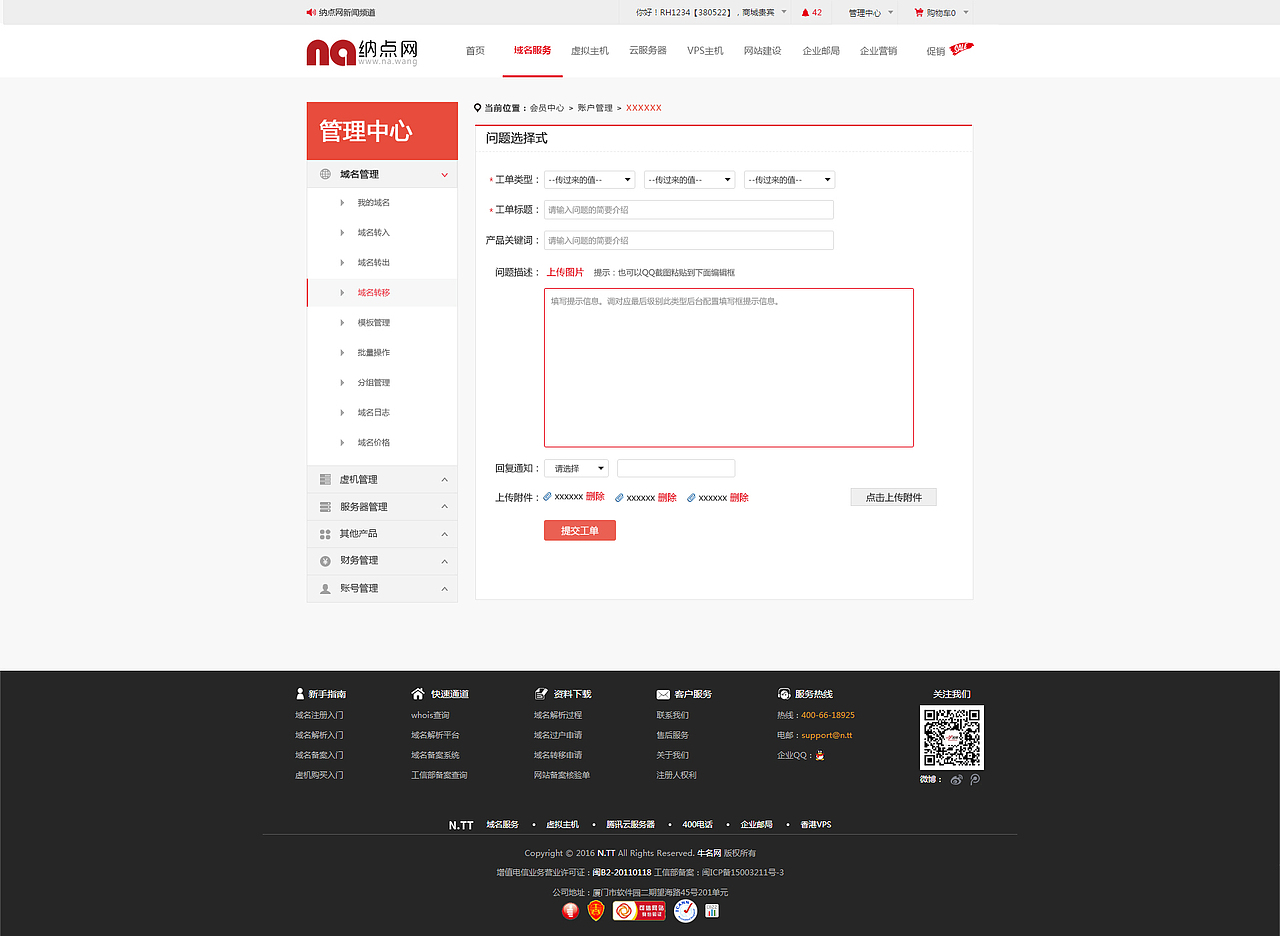The height and width of the screenshot is (936, 1280).
Task: Focus the 工单标题 input field
Action: pos(689,210)
